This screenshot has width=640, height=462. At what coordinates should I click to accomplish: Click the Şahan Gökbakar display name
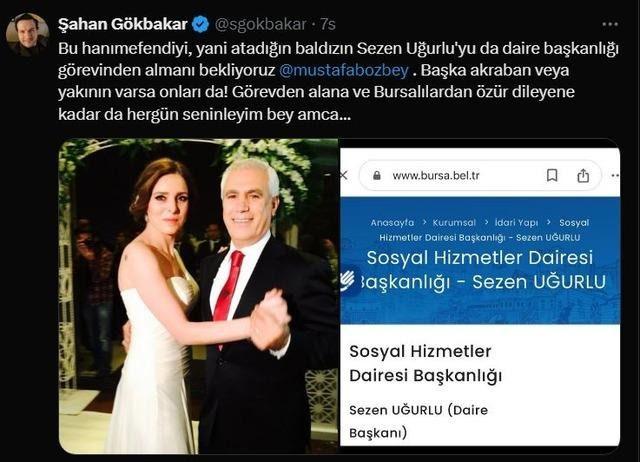point(123,24)
